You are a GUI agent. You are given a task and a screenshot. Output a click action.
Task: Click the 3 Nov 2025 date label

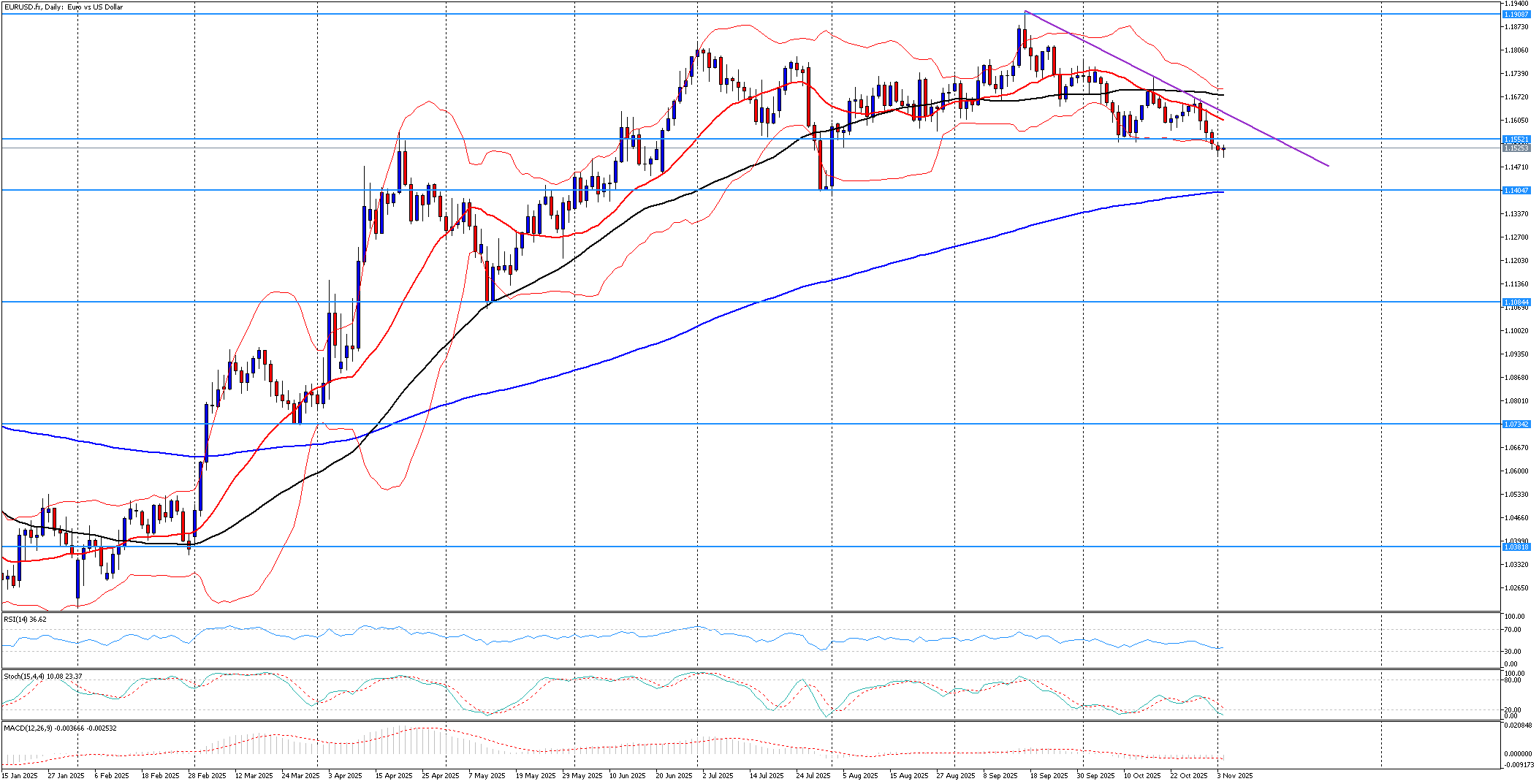1234,775
